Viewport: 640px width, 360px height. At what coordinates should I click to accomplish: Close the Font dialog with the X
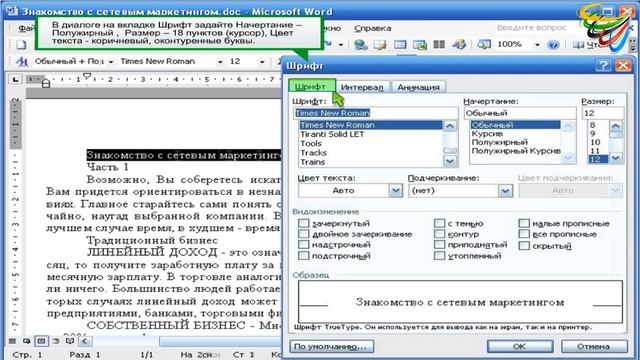pyautogui.click(x=623, y=65)
